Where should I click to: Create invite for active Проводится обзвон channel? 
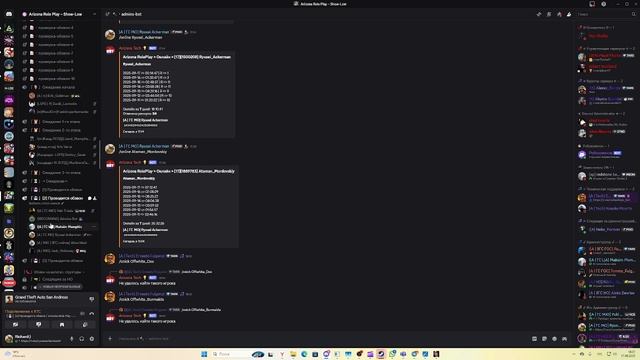click(x=95, y=198)
